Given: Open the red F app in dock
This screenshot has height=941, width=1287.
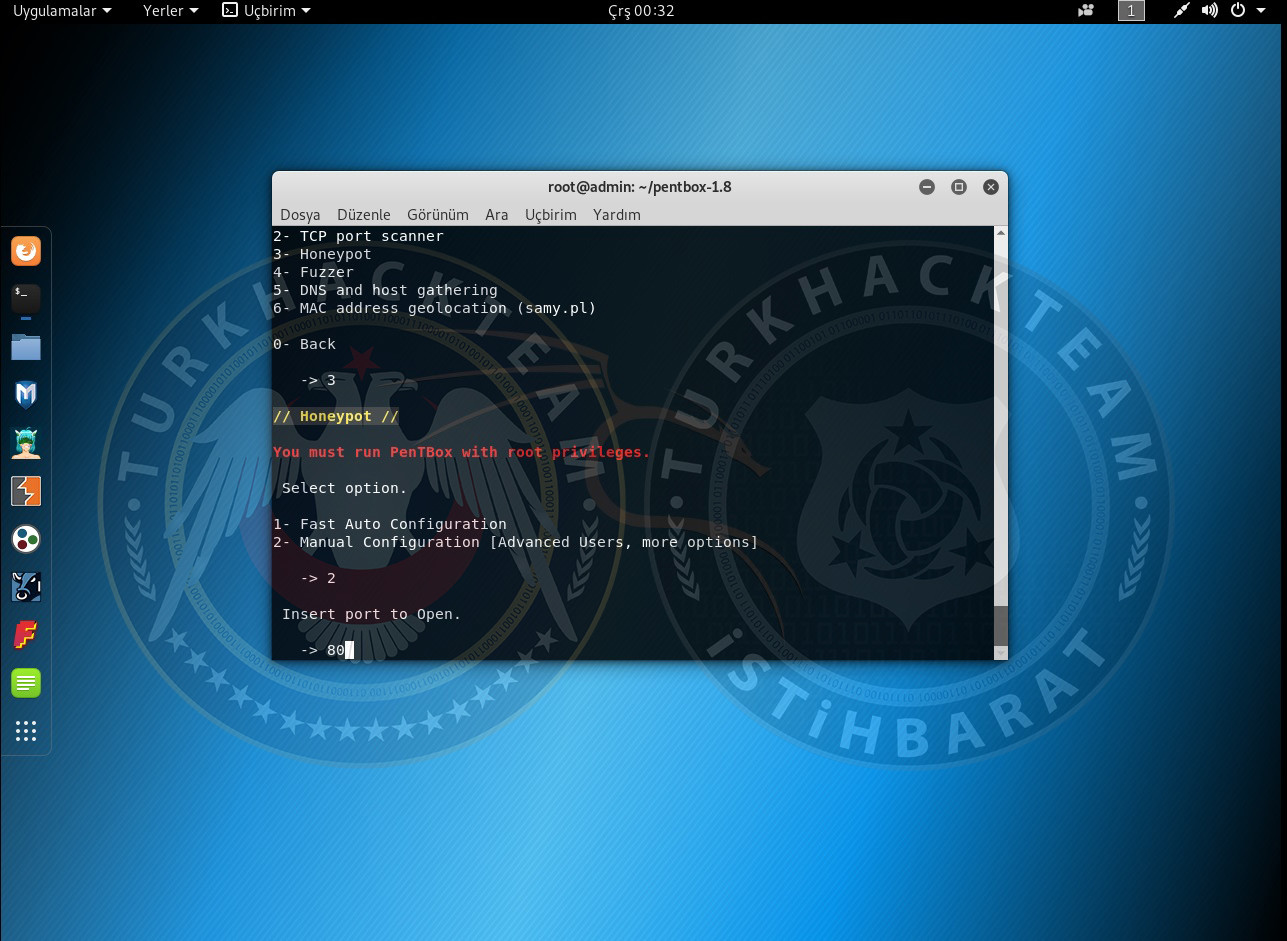Looking at the screenshot, I should (x=26, y=635).
